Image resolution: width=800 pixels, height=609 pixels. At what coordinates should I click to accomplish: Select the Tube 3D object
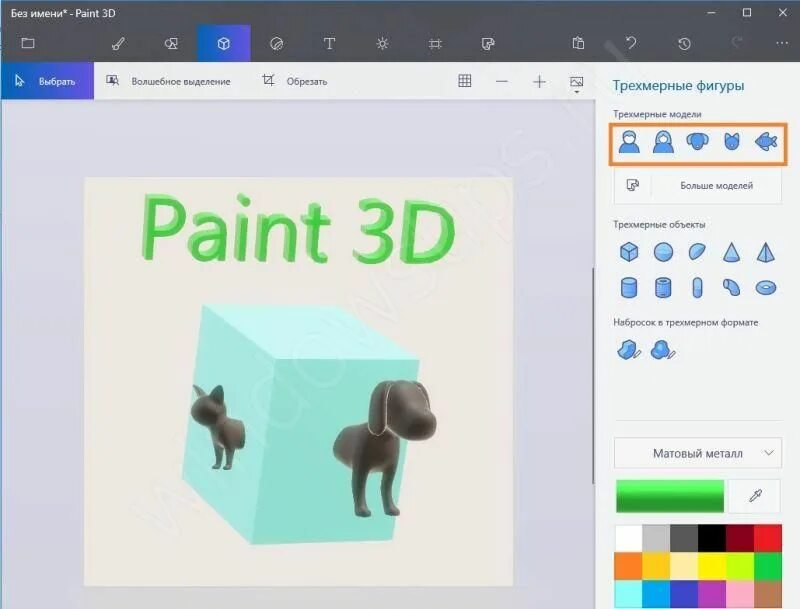point(663,287)
